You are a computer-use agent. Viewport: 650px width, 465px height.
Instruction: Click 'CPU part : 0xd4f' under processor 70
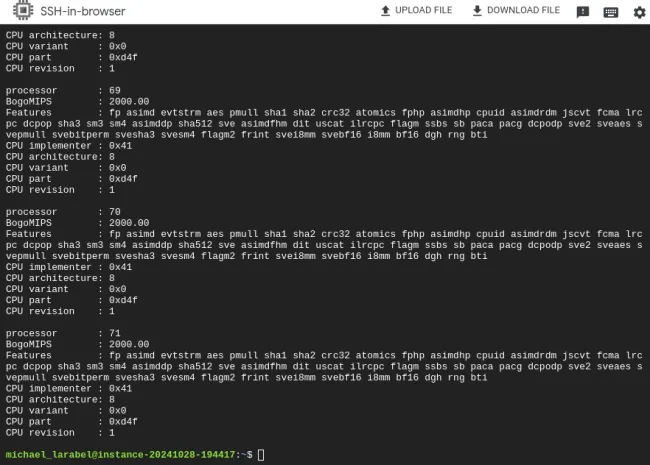72,300
